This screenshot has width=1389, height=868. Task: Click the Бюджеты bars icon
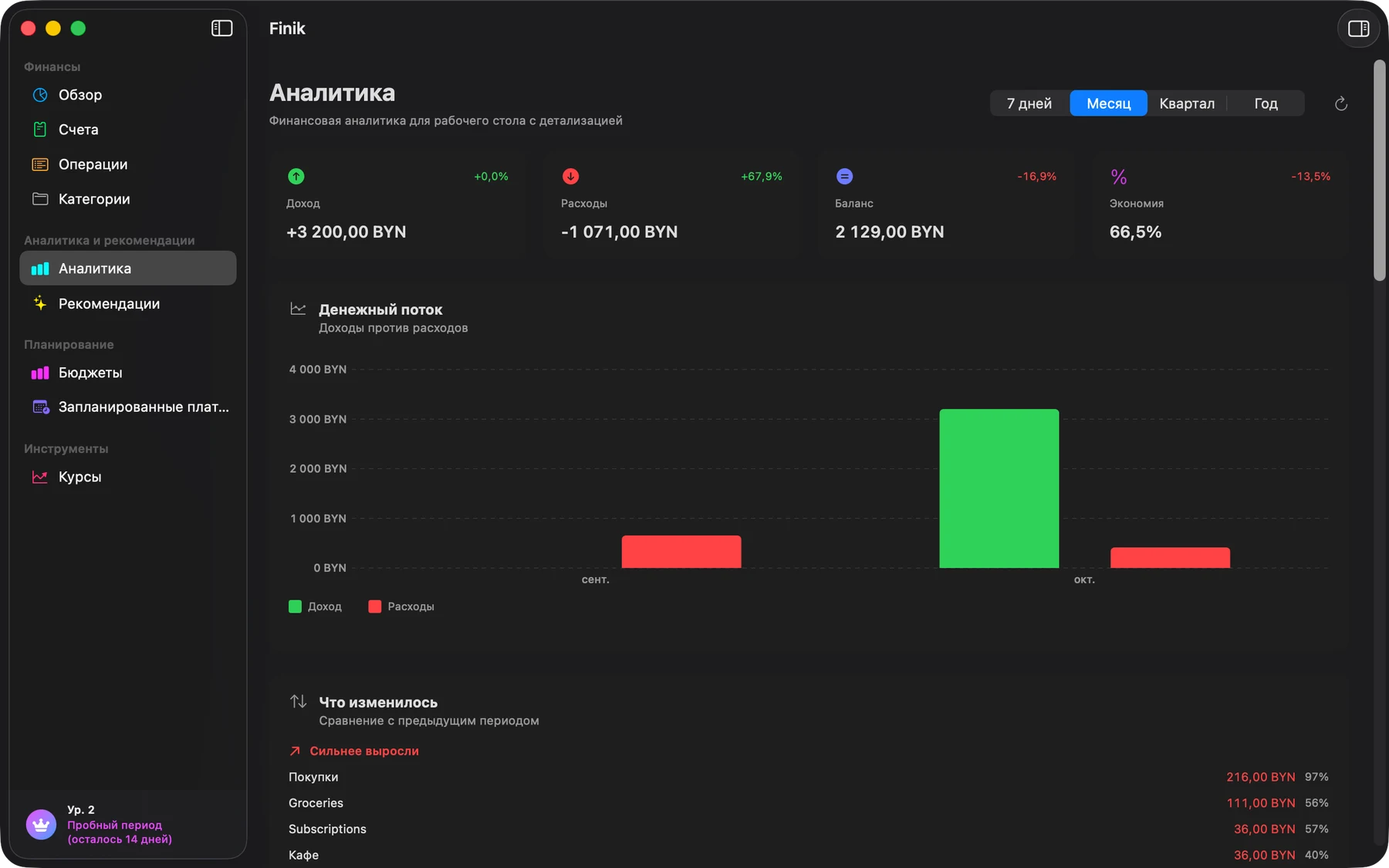[x=40, y=373]
